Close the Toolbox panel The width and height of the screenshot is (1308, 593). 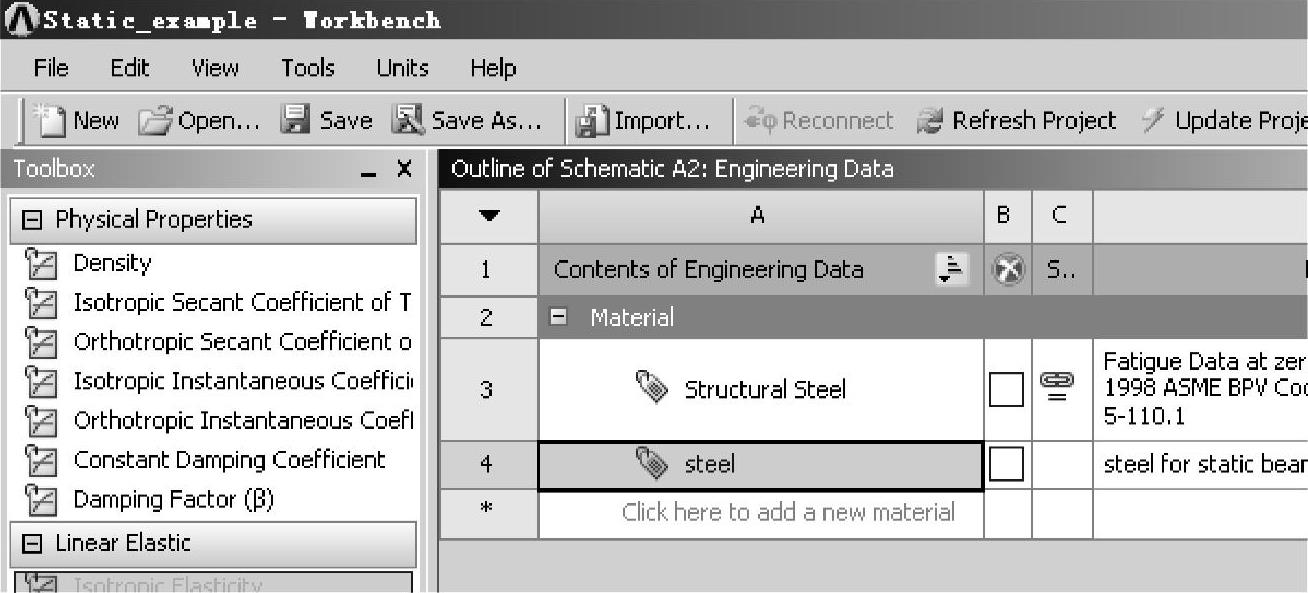[404, 170]
